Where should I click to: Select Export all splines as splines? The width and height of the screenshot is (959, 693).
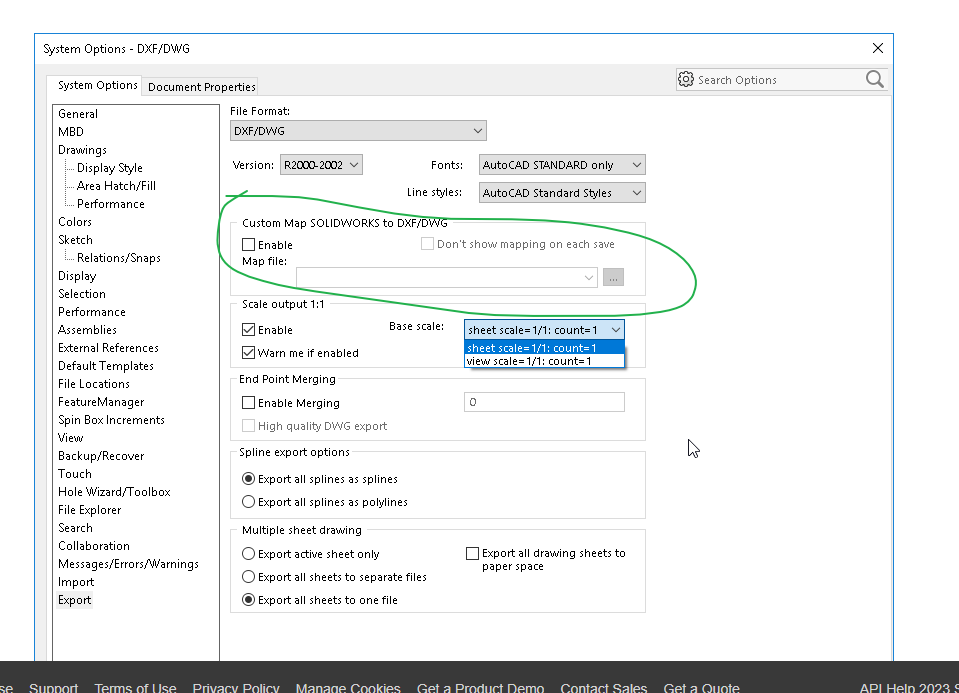pos(248,479)
